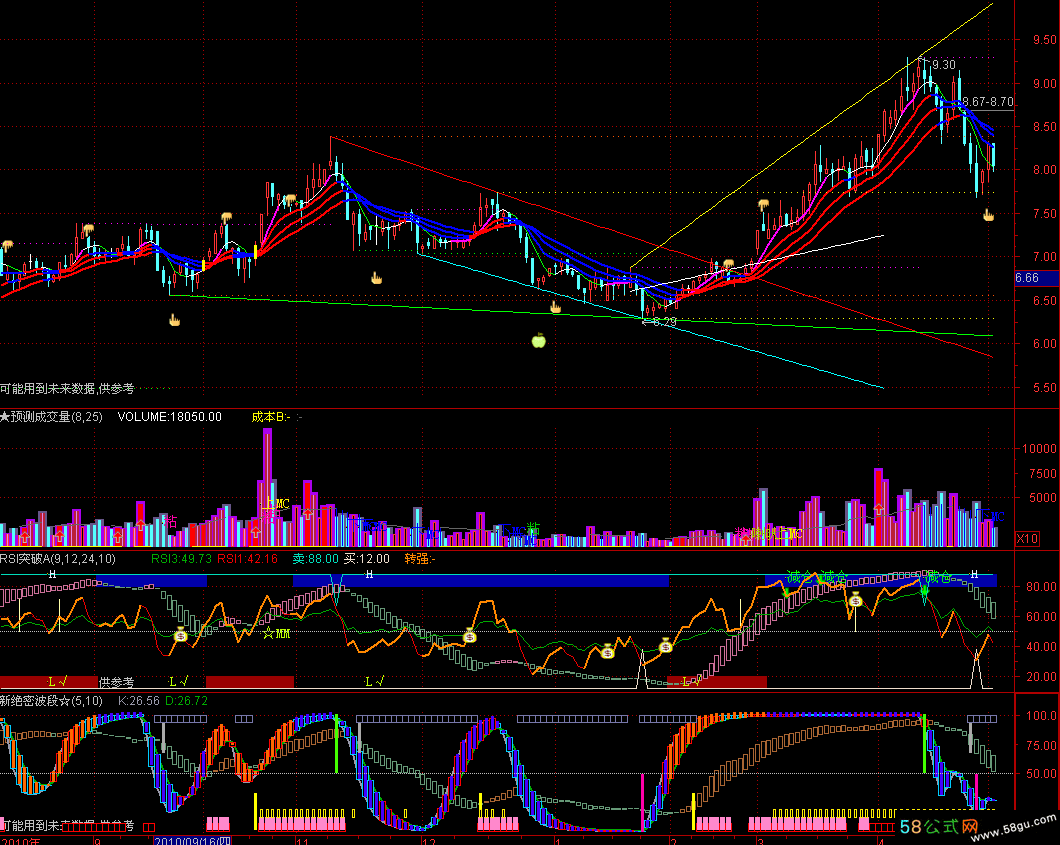Click the 6.66 price tag on the right axis
This screenshot has width=1060, height=845.
coord(1026,278)
